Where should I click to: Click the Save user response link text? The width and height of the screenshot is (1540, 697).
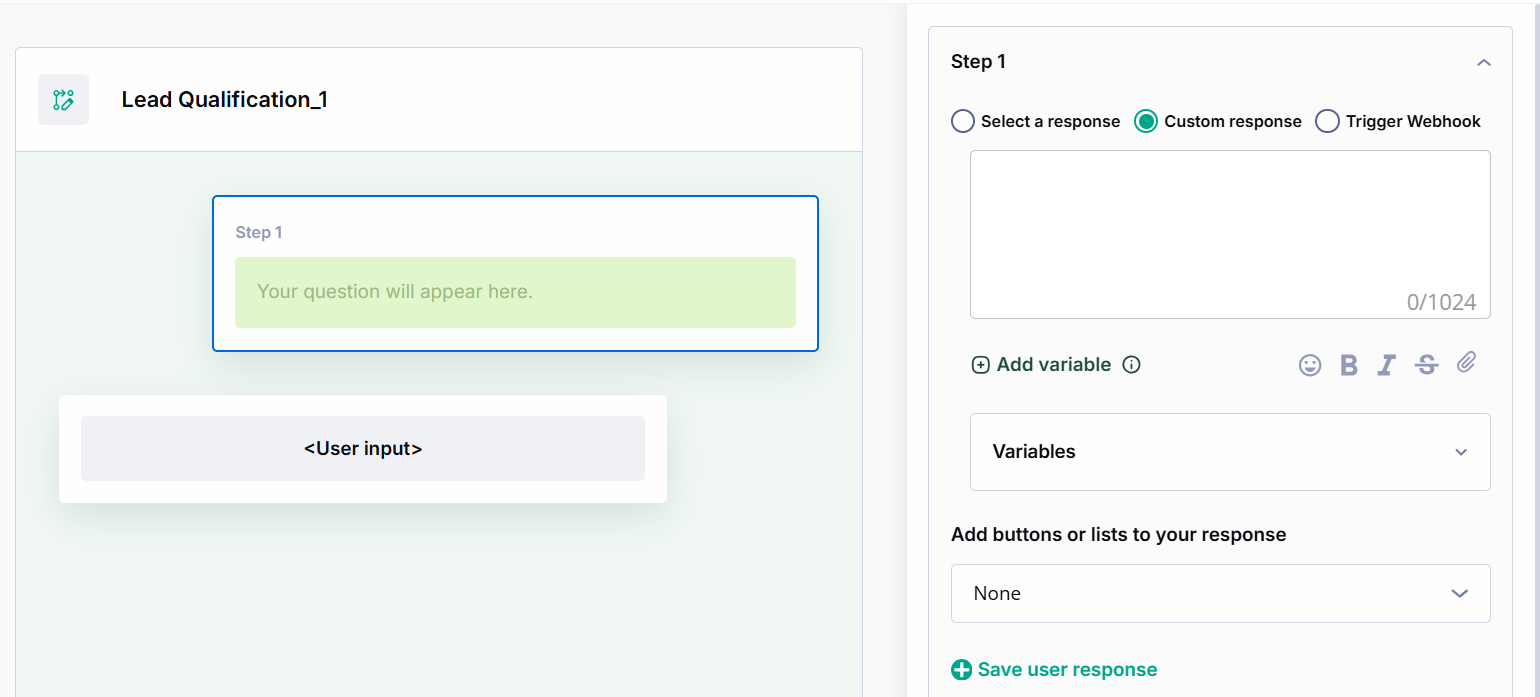(x=1068, y=670)
